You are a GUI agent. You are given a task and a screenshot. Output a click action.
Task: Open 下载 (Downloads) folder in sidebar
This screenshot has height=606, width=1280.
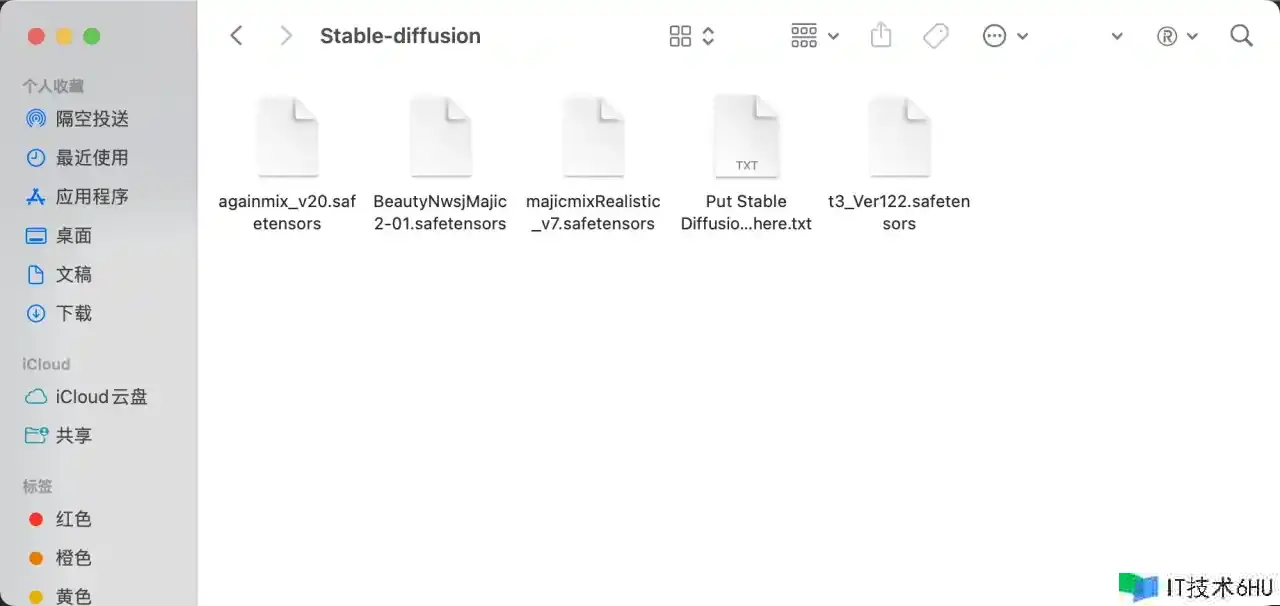[x=73, y=314]
